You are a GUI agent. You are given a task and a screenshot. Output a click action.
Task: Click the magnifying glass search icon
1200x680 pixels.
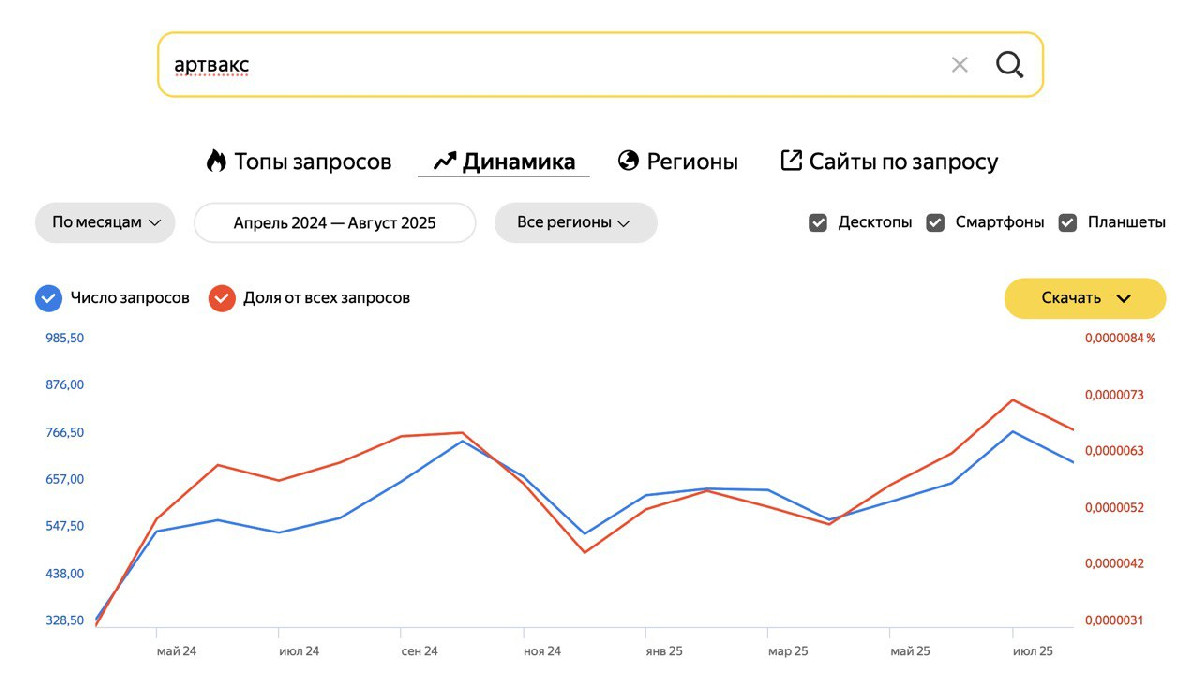pyautogui.click(x=1010, y=65)
